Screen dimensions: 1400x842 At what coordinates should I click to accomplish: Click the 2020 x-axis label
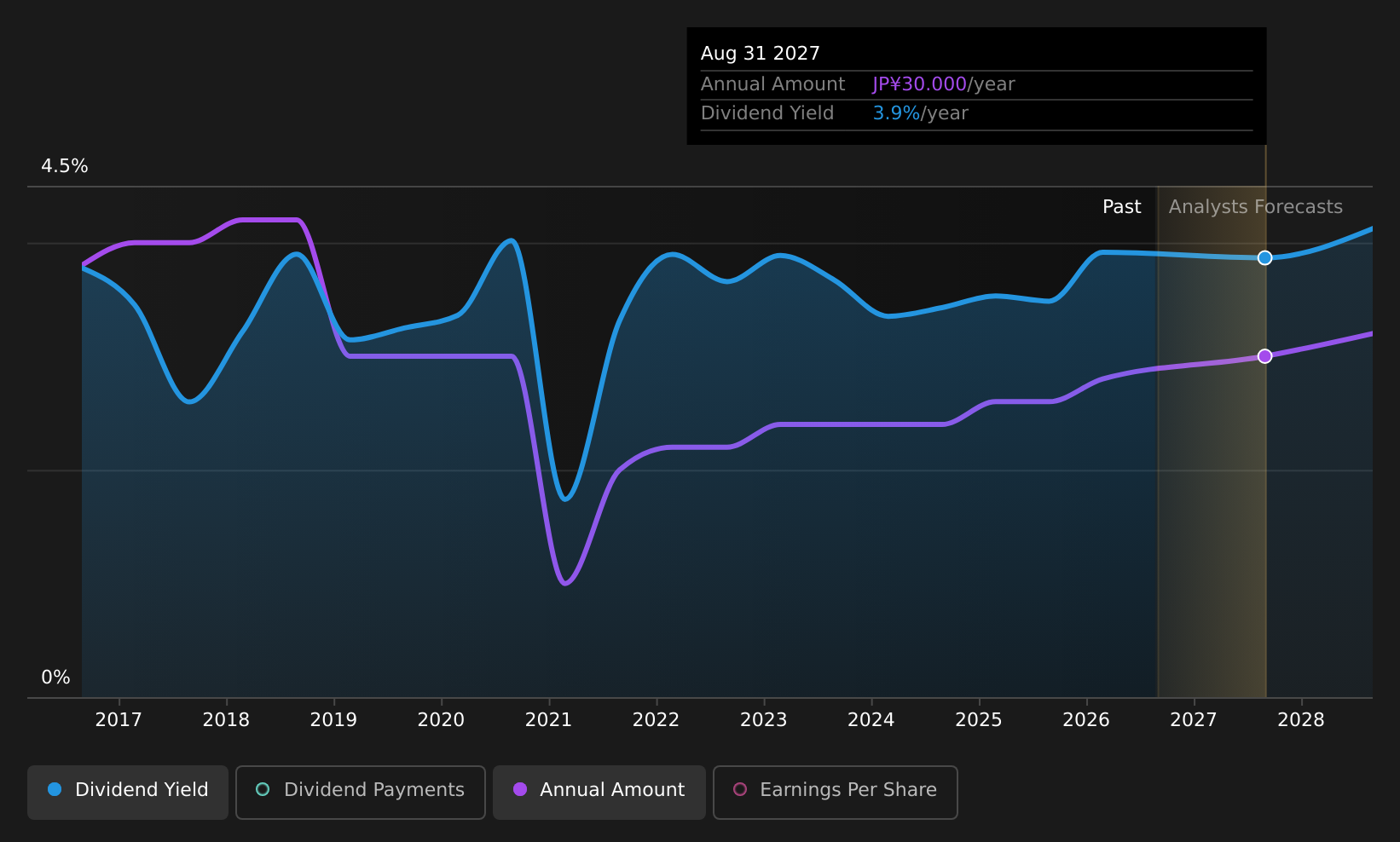point(441,720)
